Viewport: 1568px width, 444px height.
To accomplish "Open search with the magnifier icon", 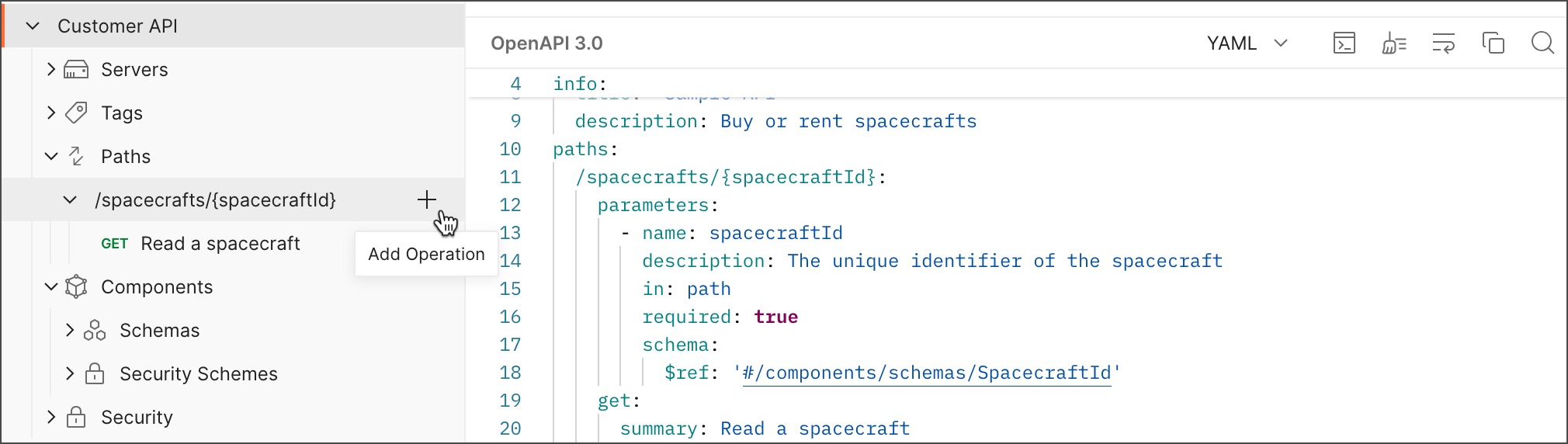I will click(1542, 43).
